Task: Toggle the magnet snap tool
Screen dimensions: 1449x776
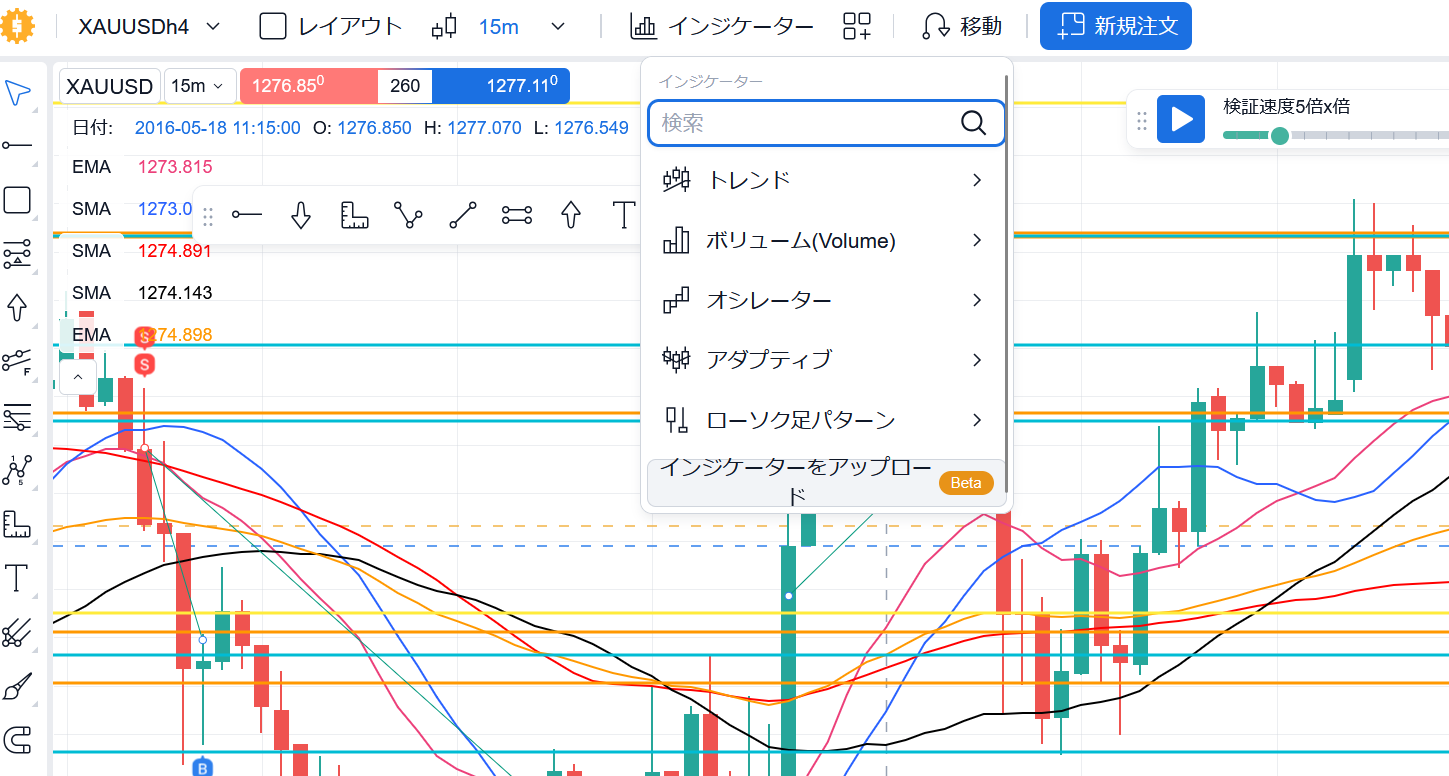Action: point(18,740)
